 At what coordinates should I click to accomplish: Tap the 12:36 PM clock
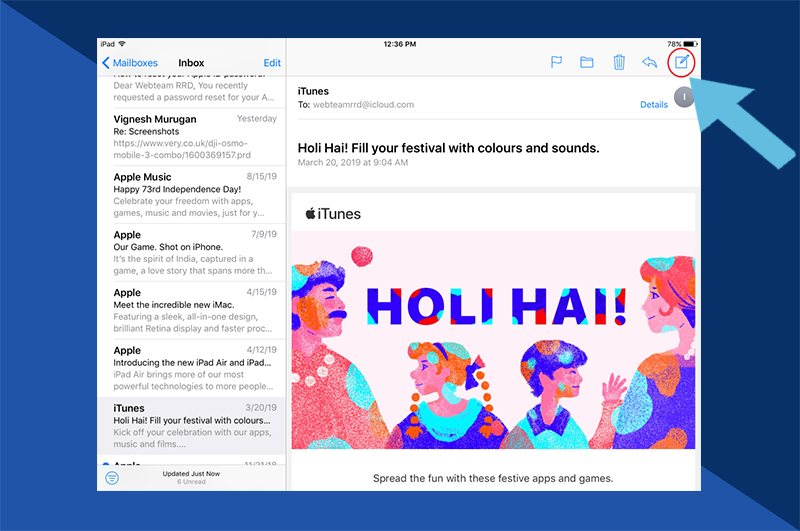pyautogui.click(x=399, y=44)
